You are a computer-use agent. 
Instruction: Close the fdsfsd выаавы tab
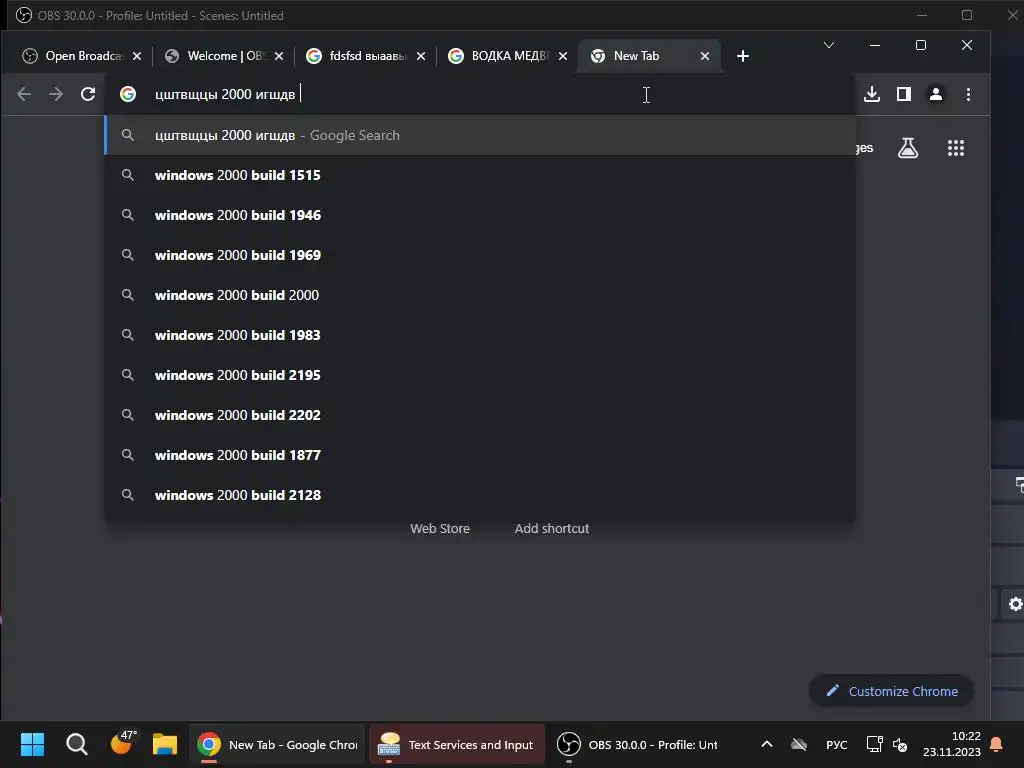tap(421, 56)
